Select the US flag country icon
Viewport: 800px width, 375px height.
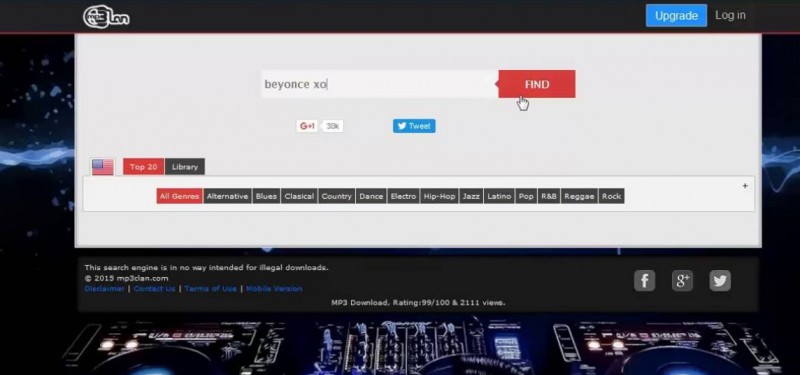click(x=103, y=167)
